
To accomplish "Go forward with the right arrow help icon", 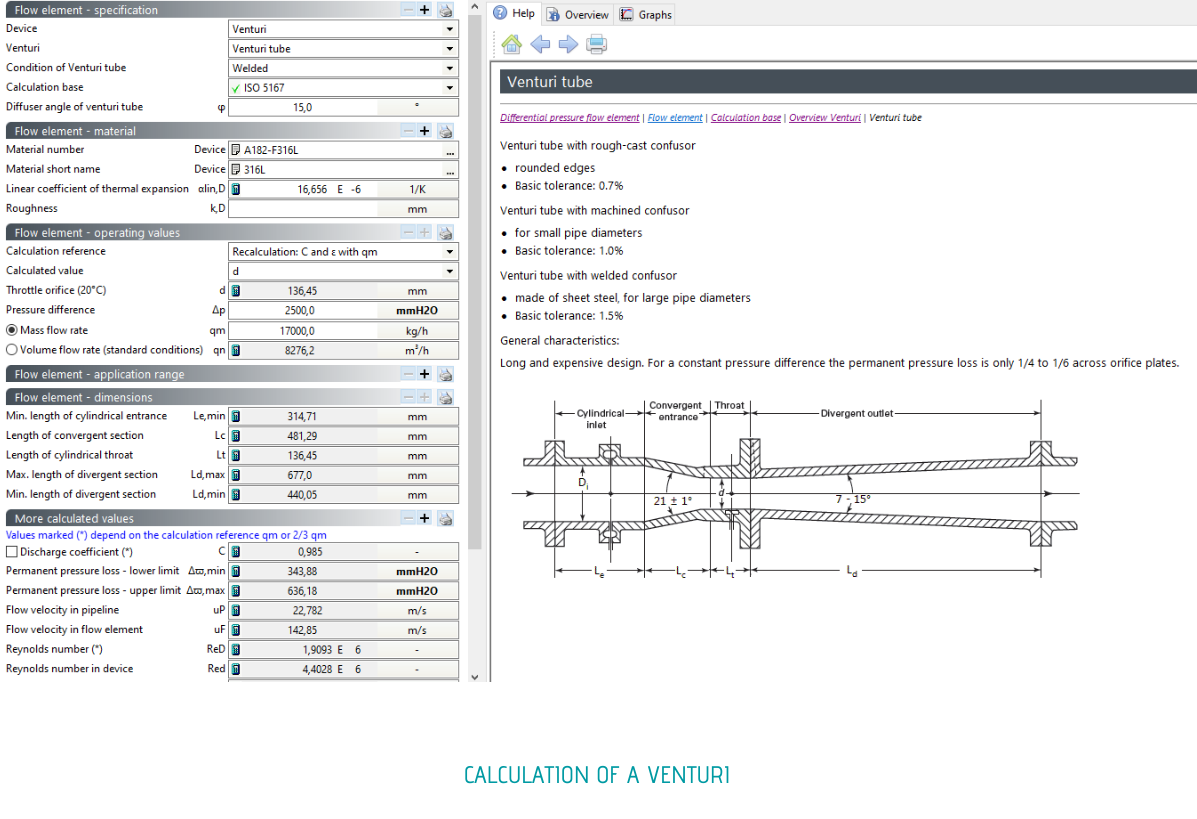I will click(x=568, y=44).
